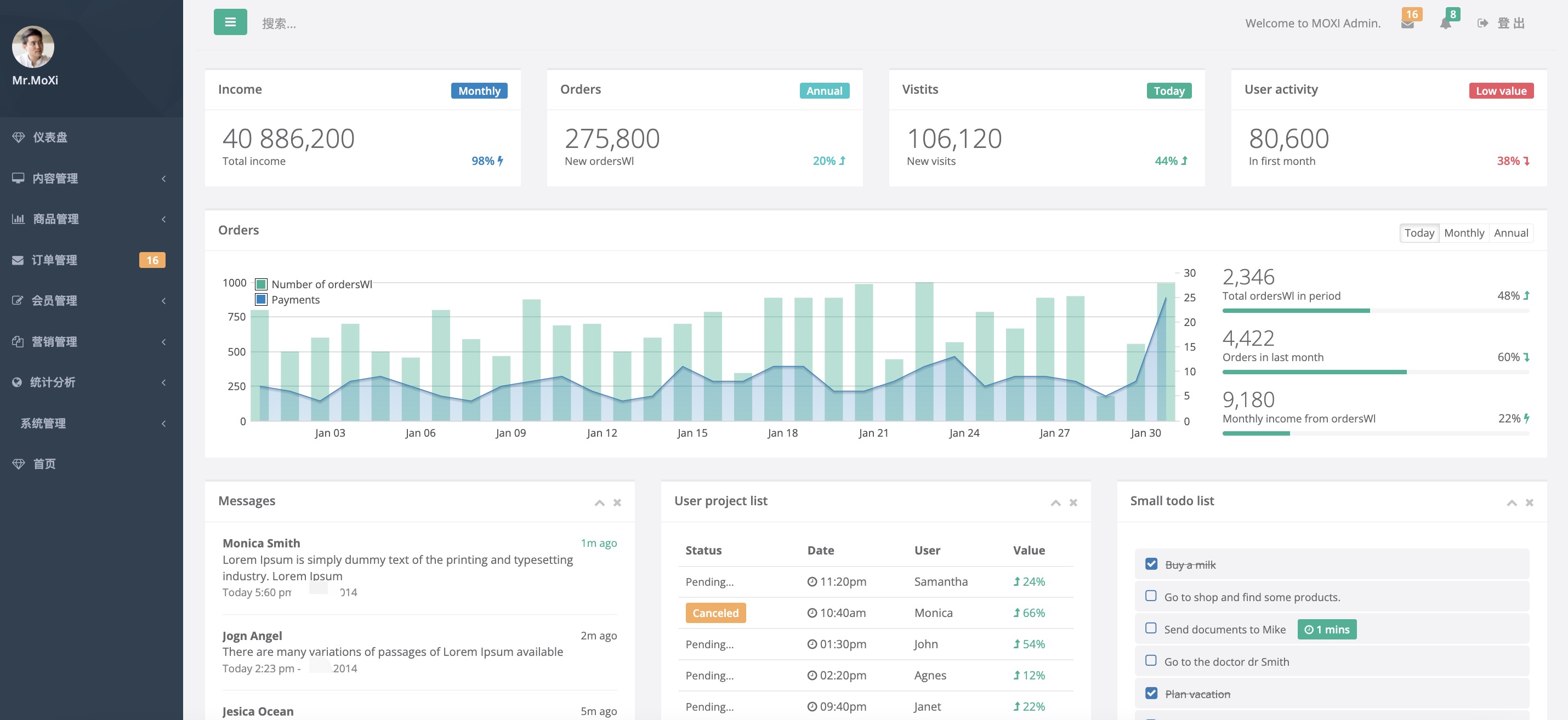Collapse the User project list panel
Screen dimensions: 1568x720
(x=1055, y=502)
